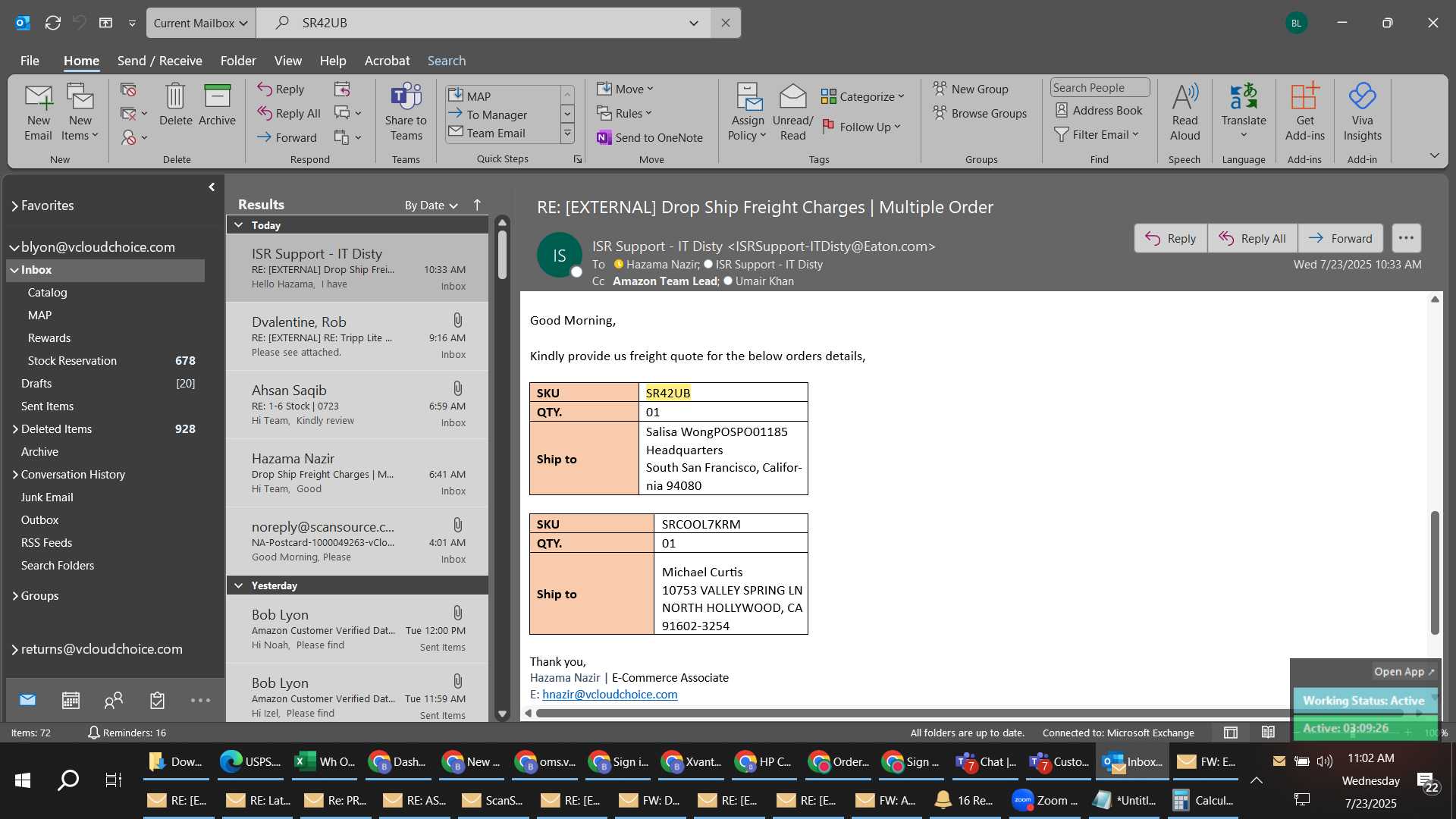
Task: Collapse the ribbon chevron
Action: (1434, 155)
